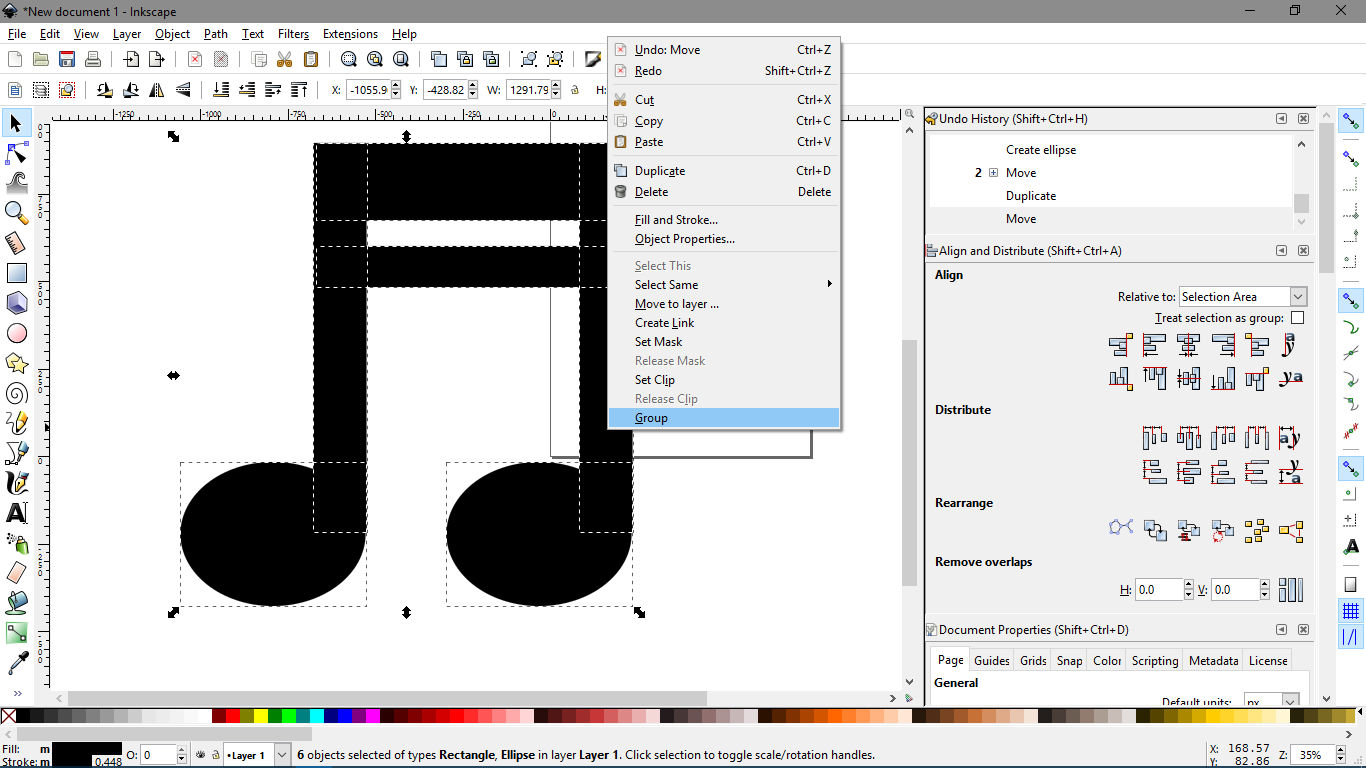
Task: Choose Duplicate from the context menu
Action: pyautogui.click(x=724, y=171)
